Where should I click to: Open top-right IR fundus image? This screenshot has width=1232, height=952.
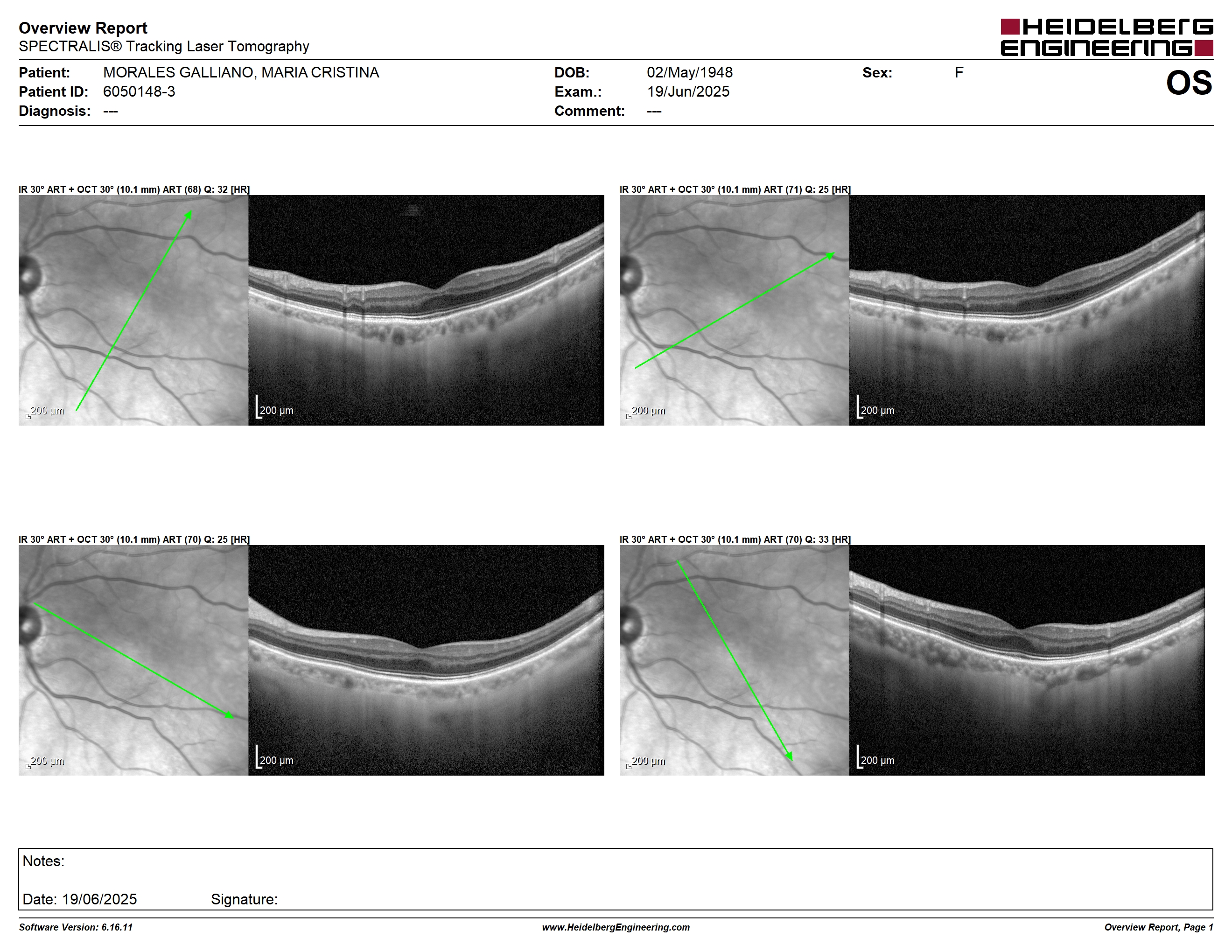[x=735, y=310]
